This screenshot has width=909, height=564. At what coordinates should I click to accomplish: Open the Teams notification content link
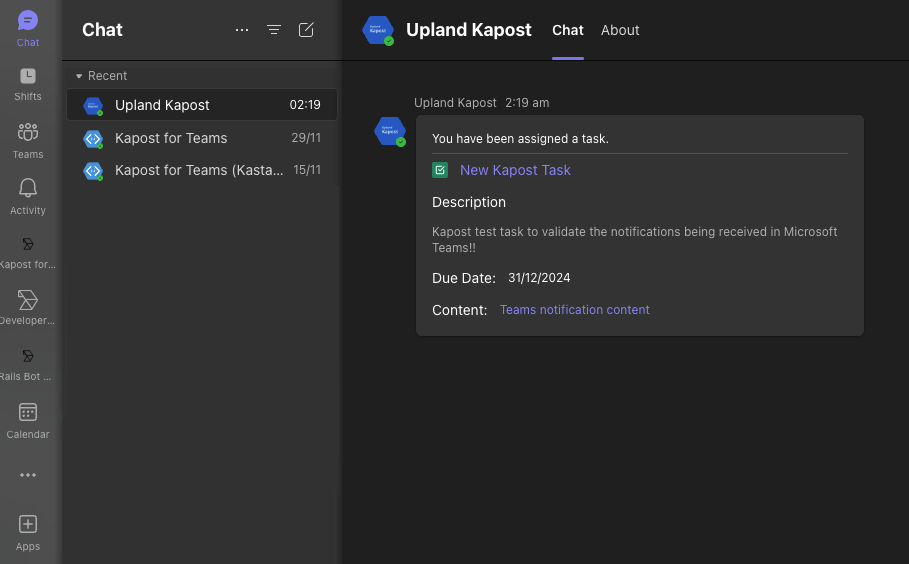pos(575,310)
